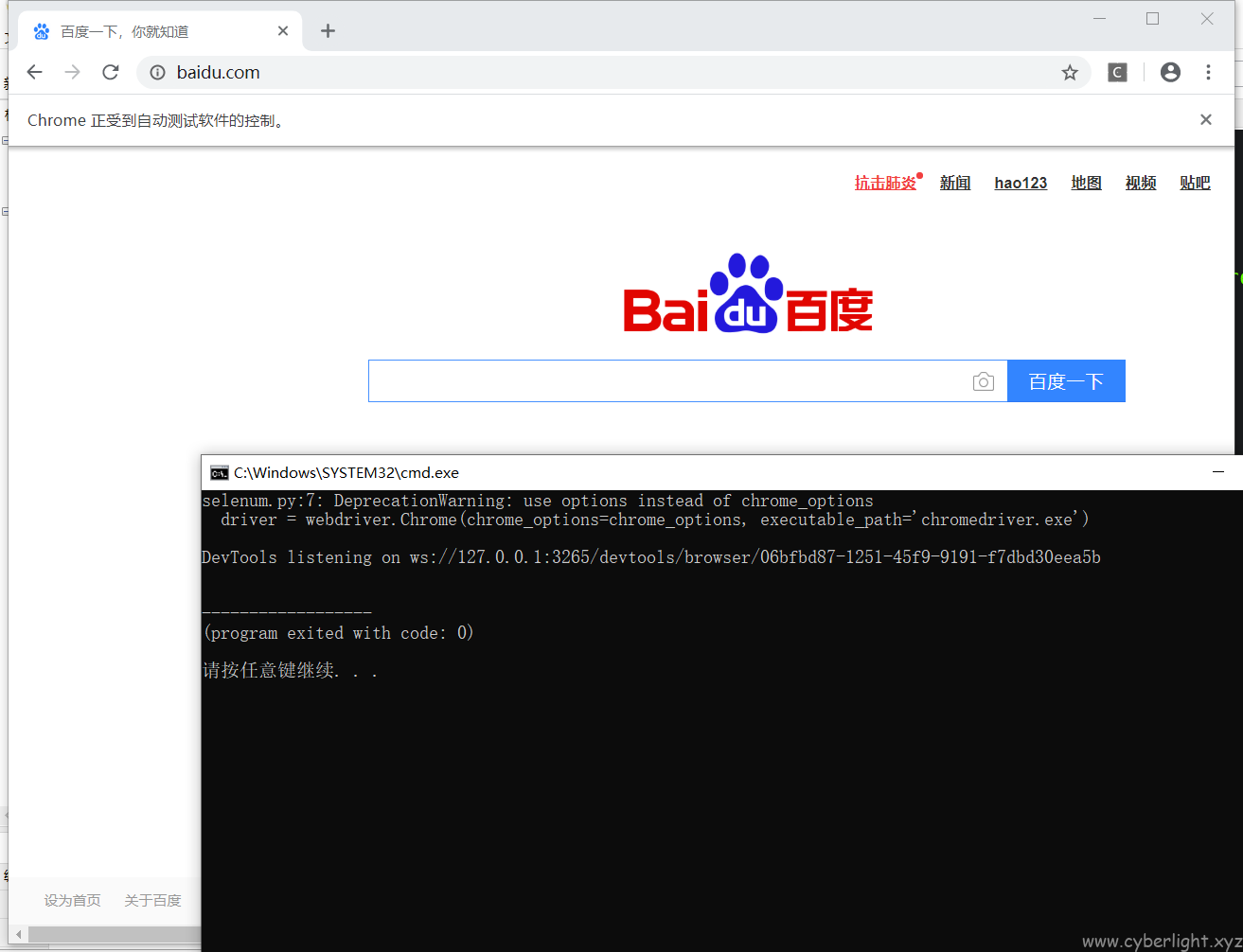Click the cmd.exe window title bar icon
The width and height of the screenshot is (1243, 952).
click(x=220, y=472)
